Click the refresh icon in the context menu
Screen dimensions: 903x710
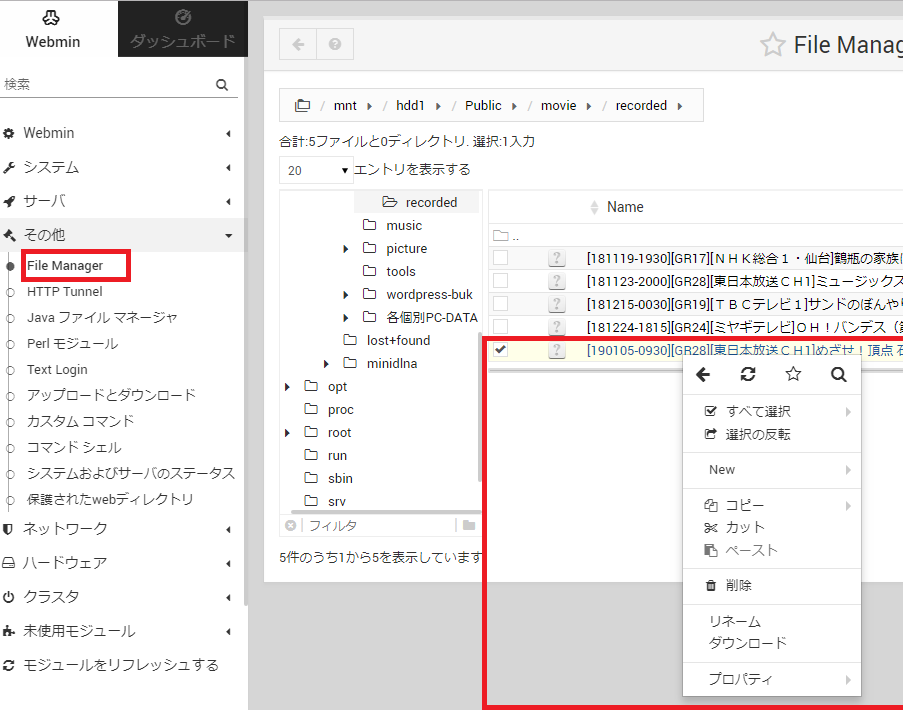click(x=748, y=374)
